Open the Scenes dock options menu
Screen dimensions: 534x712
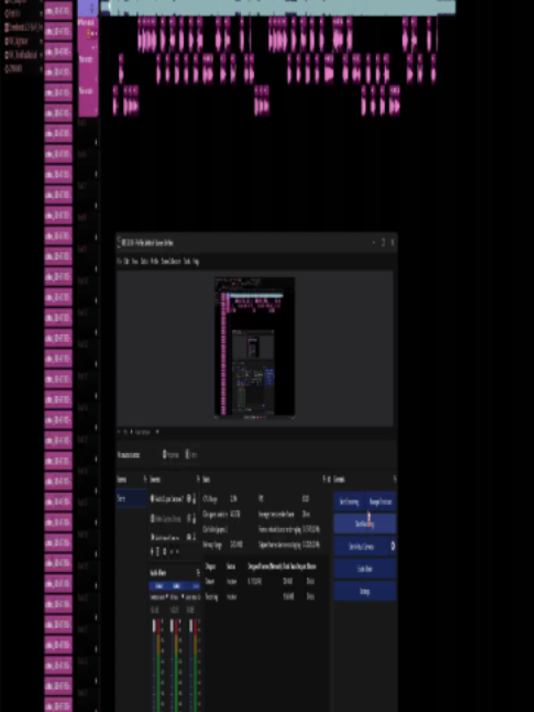[x=145, y=479]
